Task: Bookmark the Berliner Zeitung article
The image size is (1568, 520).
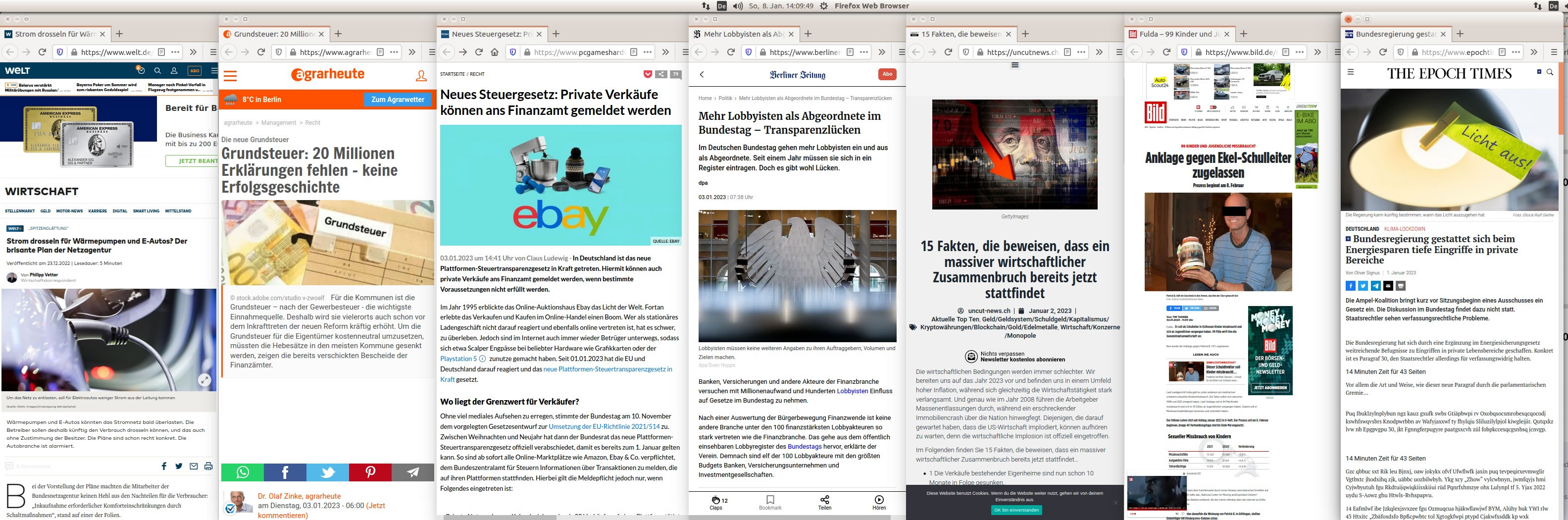Action: click(x=770, y=503)
